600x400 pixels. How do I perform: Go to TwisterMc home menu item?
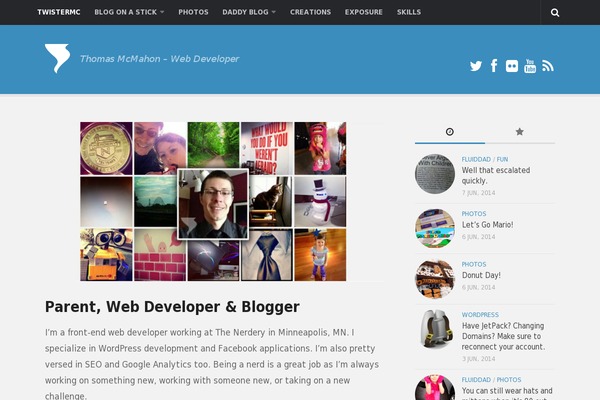click(x=59, y=12)
